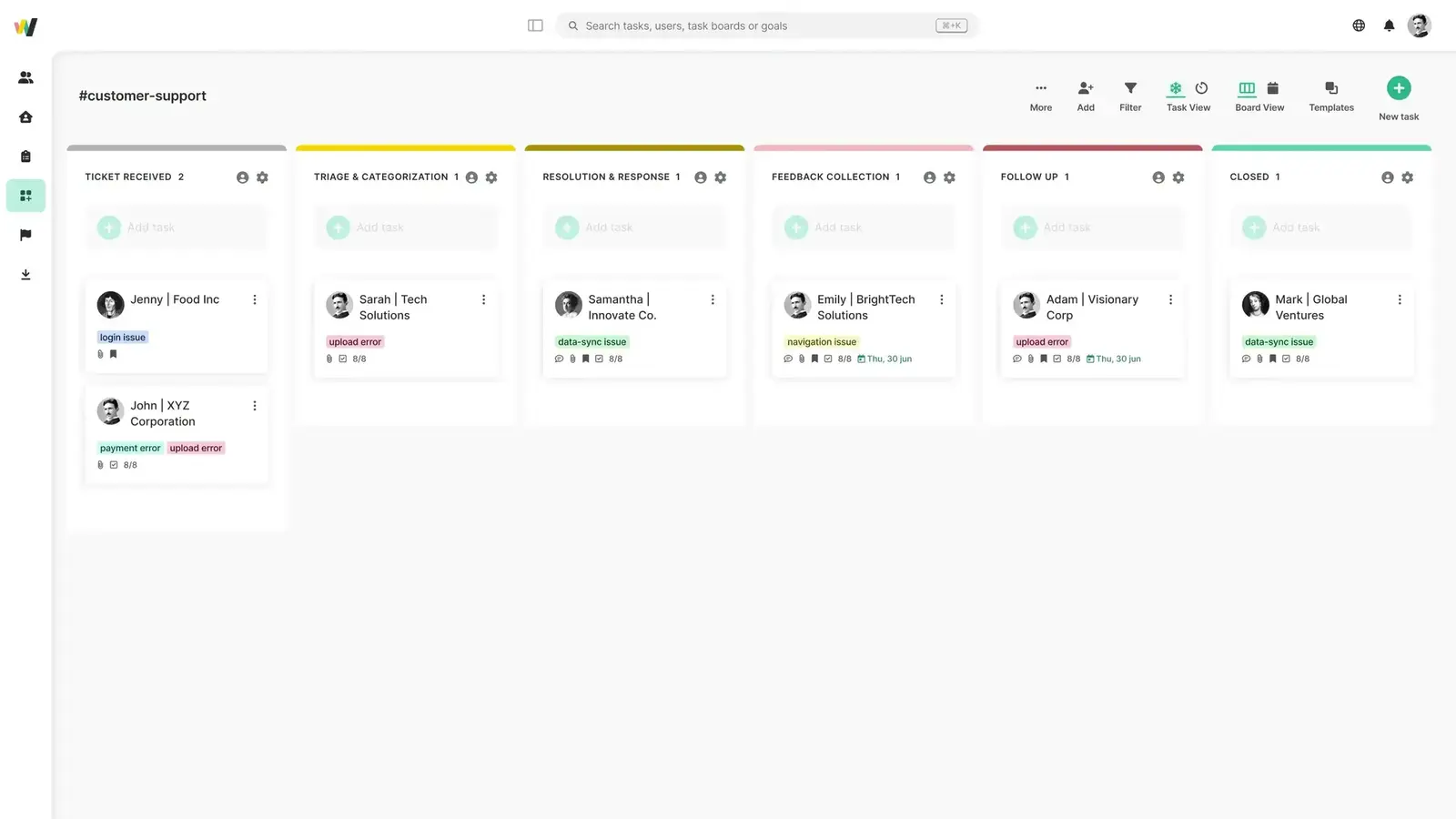Open three-dot menu on Mark | Global Ventures card
The image size is (1456, 819).
pos(1400,299)
